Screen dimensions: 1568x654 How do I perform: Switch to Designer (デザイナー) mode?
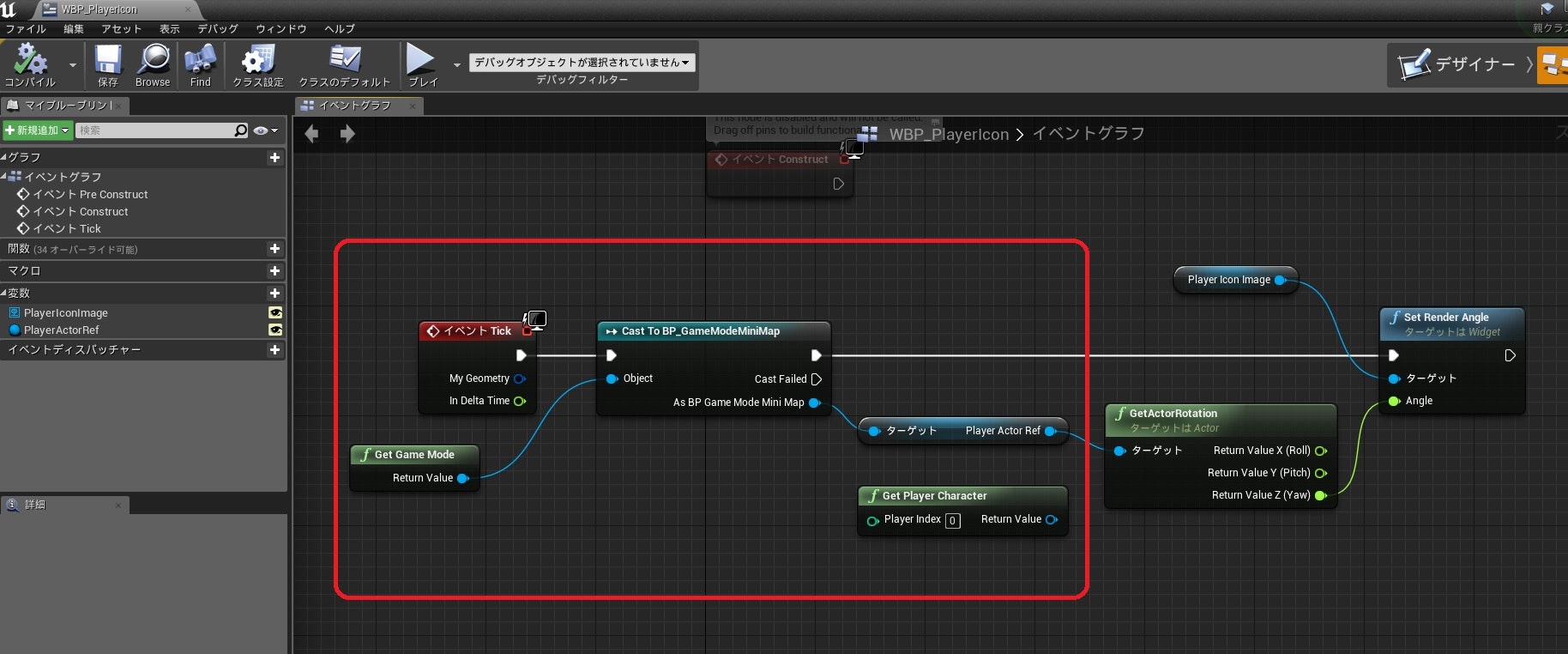point(1458,64)
